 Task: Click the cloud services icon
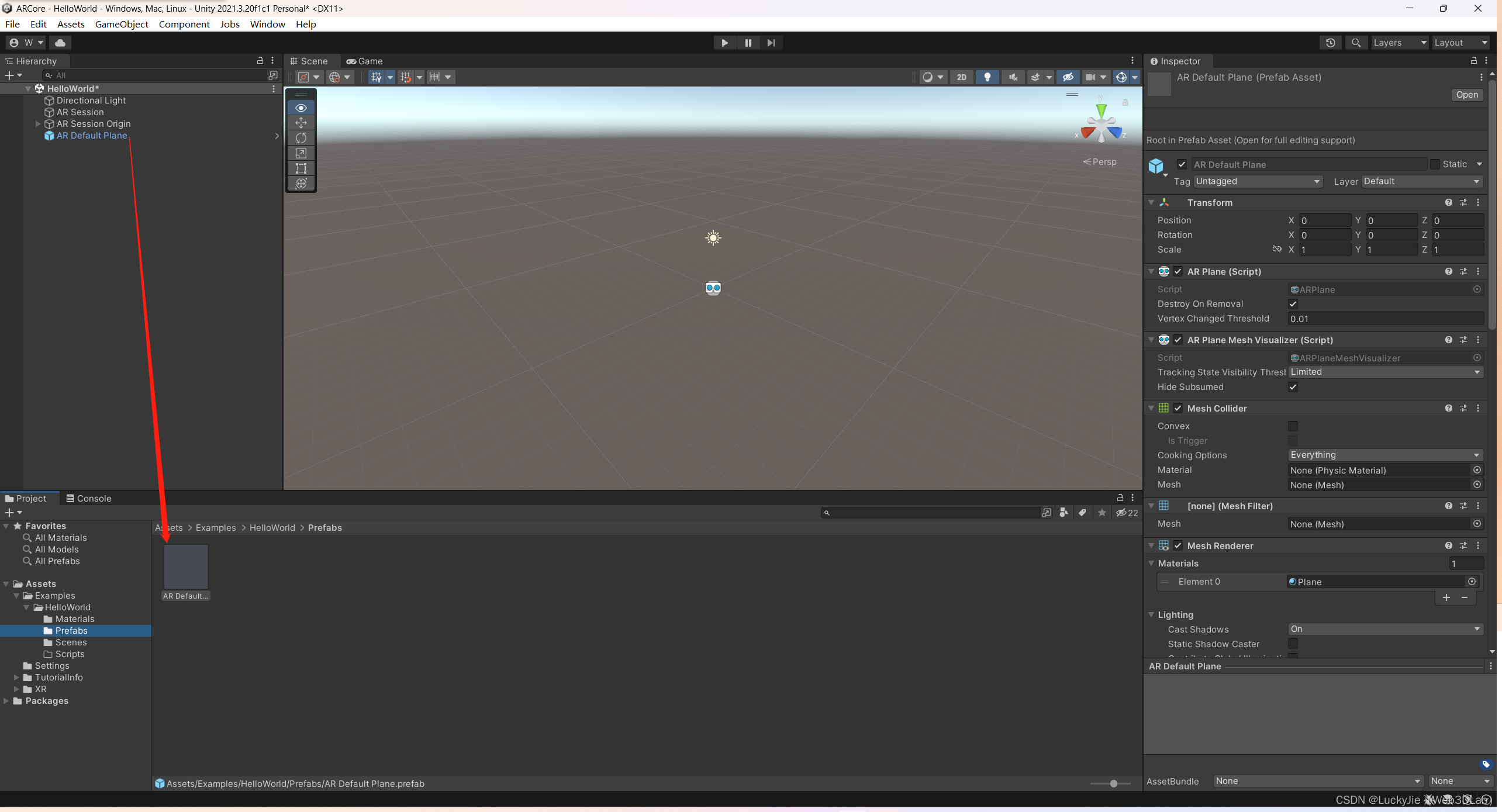[60, 43]
